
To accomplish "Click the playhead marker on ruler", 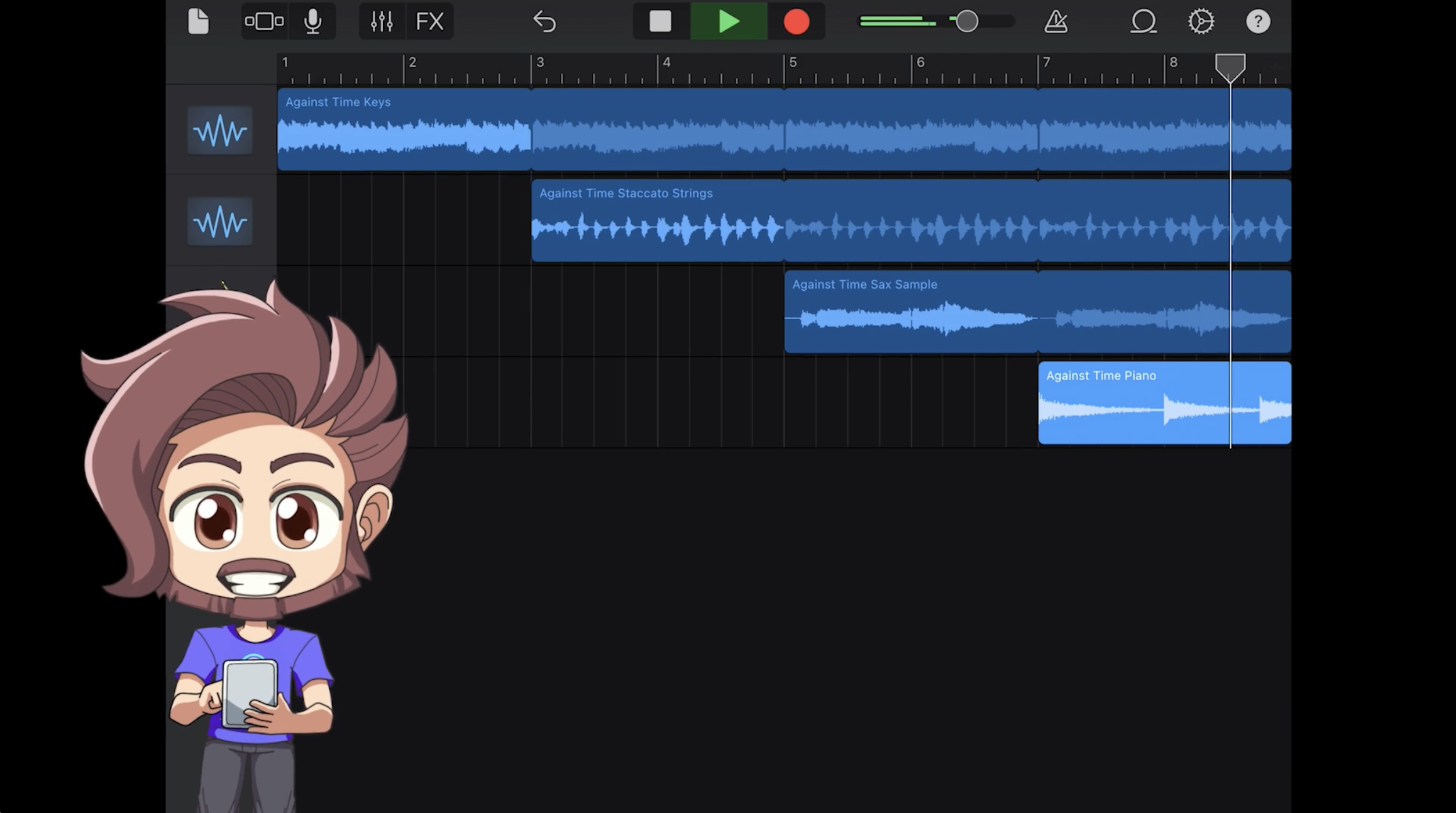I will pyautogui.click(x=1230, y=66).
